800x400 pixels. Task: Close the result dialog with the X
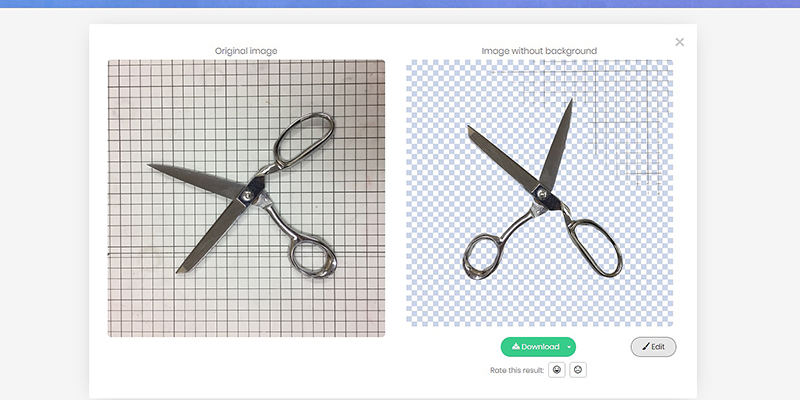pyautogui.click(x=680, y=42)
